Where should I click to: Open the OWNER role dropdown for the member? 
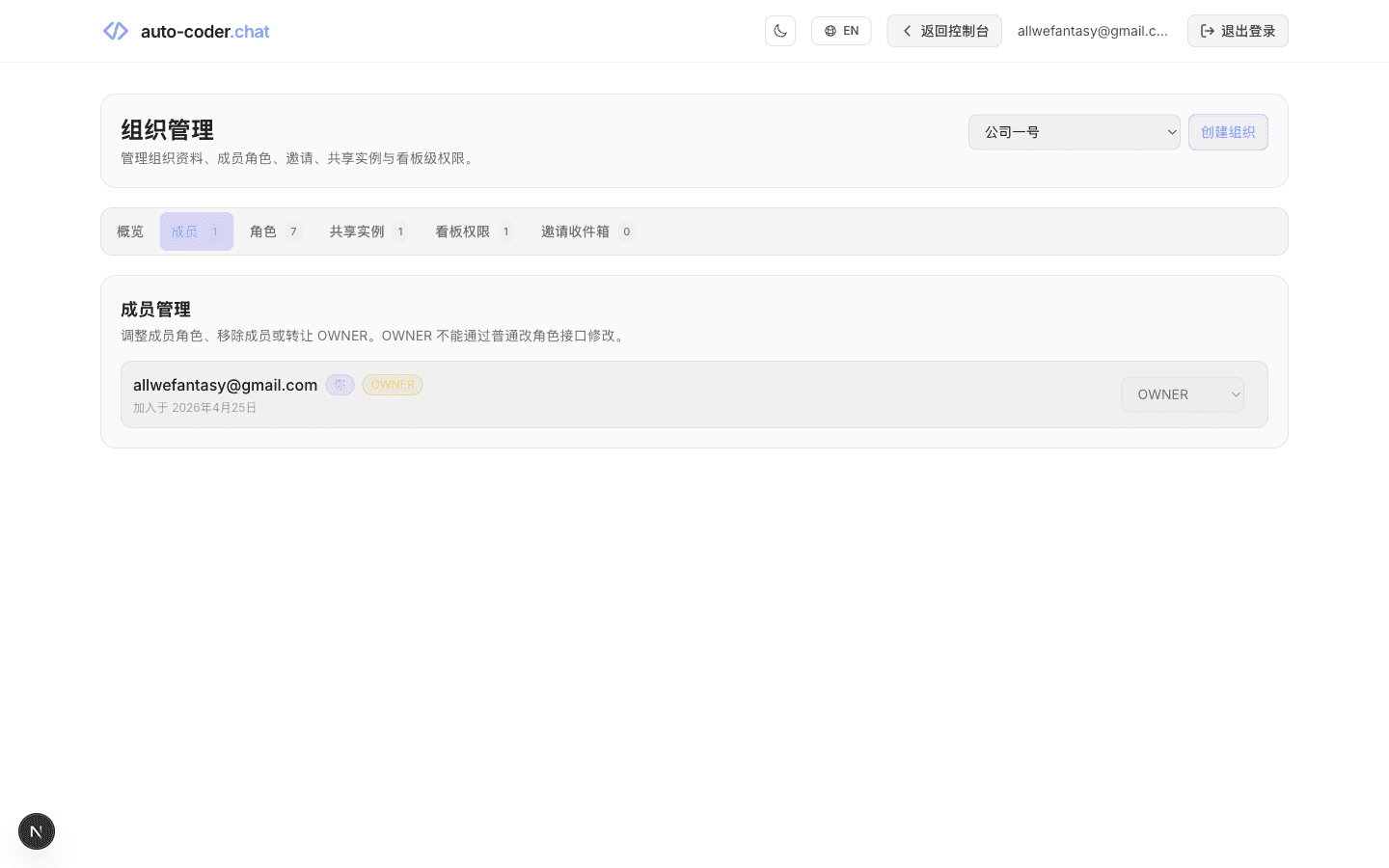point(1183,394)
